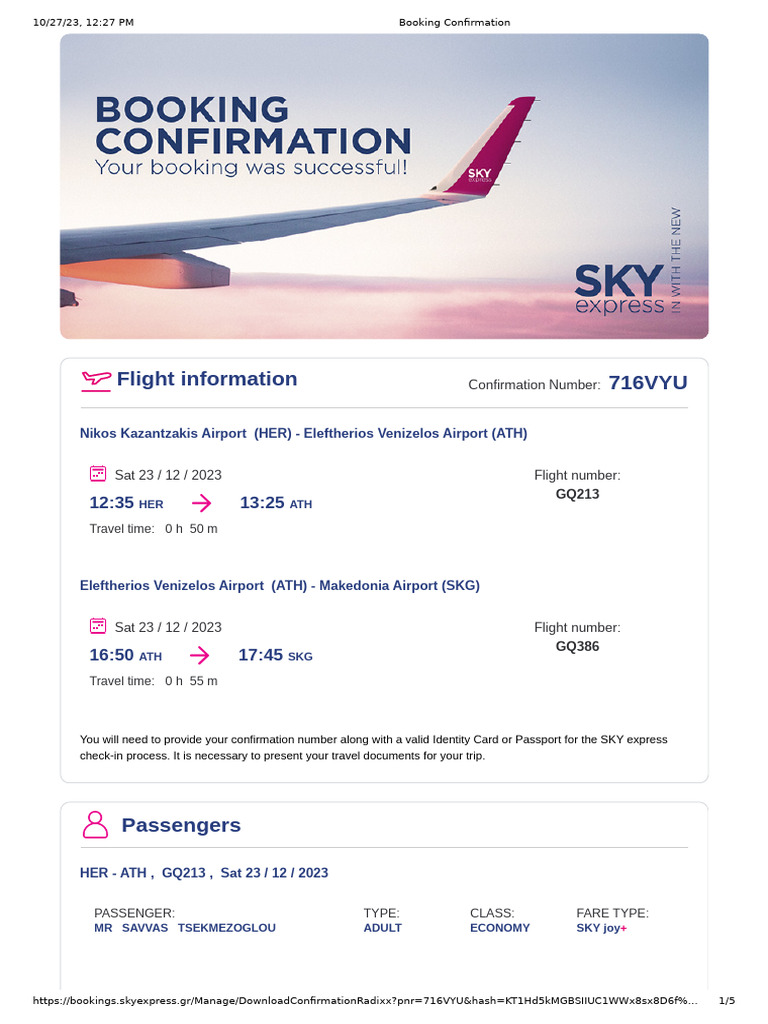Click the calendar icon for the HER-ATH flight
The width and height of the screenshot is (768, 1024).
tap(98, 474)
